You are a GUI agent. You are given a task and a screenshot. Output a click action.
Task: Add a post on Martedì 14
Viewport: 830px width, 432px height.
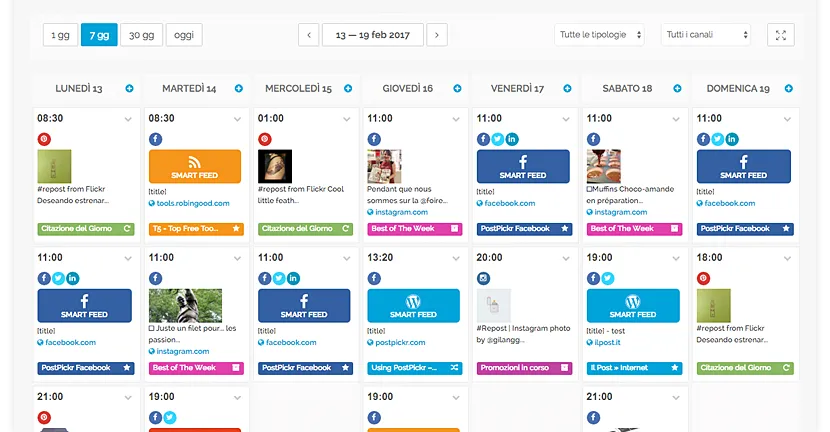pyautogui.click(x=239, y=88)
